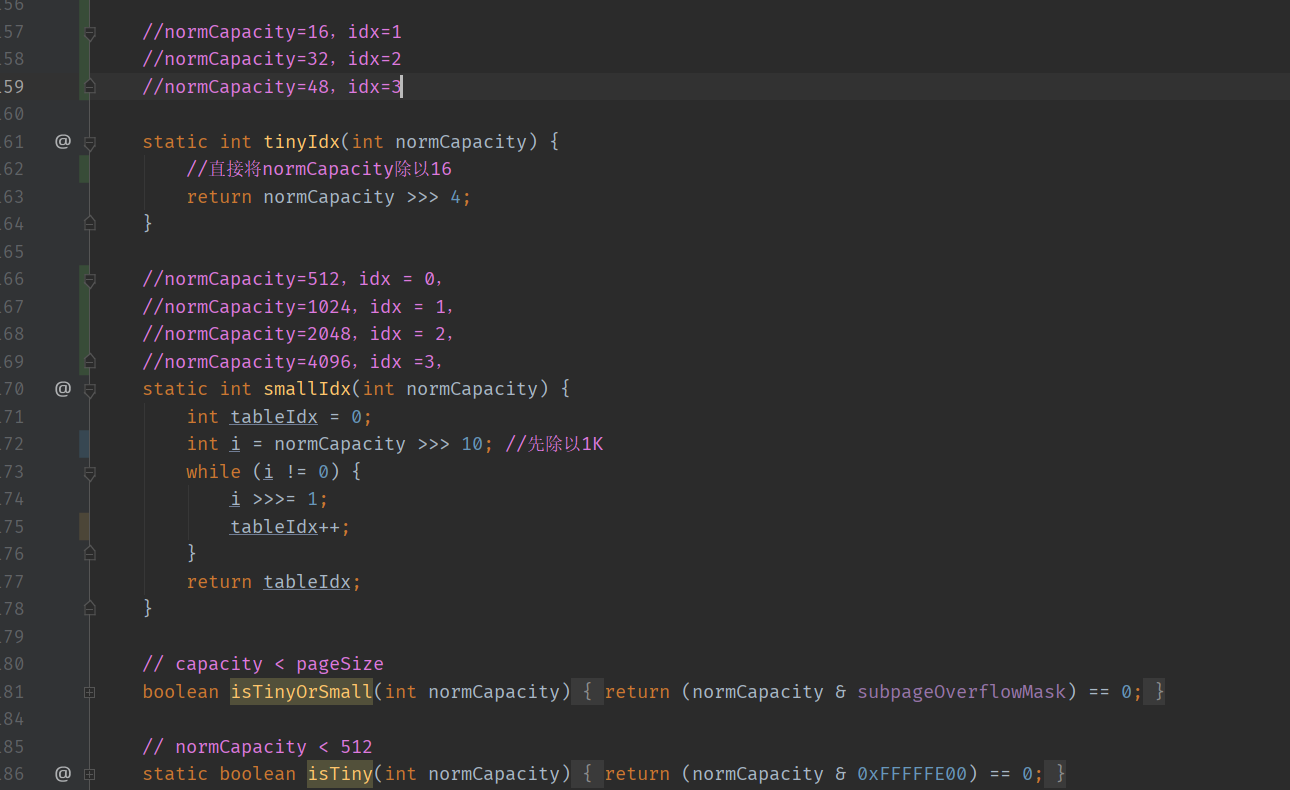Viewport: 1290px width, 790px height.
Task: Expand folded closing brace of isTinyOrSmall body
Action: click(1155, 691)
